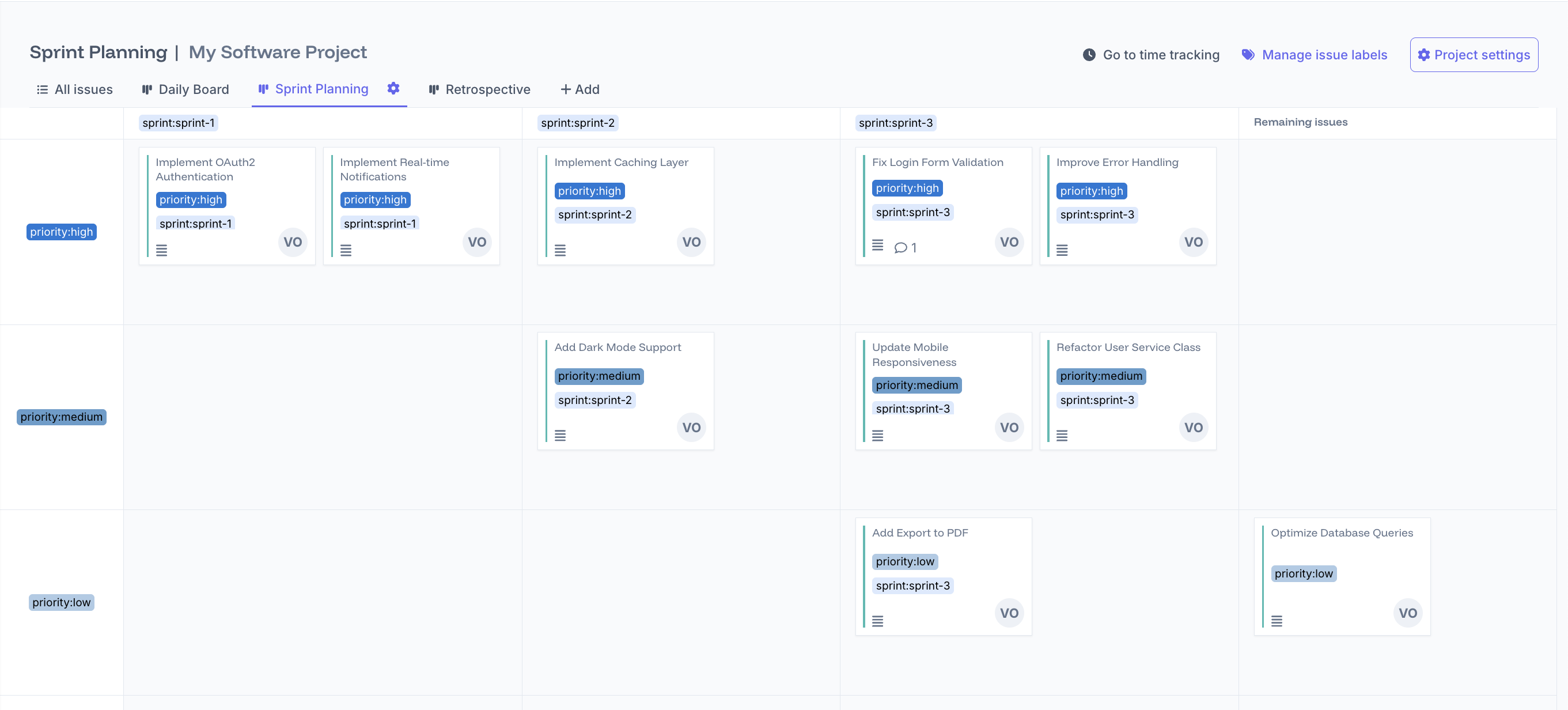Click priority:medium tag on Update Mobile Responsiveness

tap(916, 385)
